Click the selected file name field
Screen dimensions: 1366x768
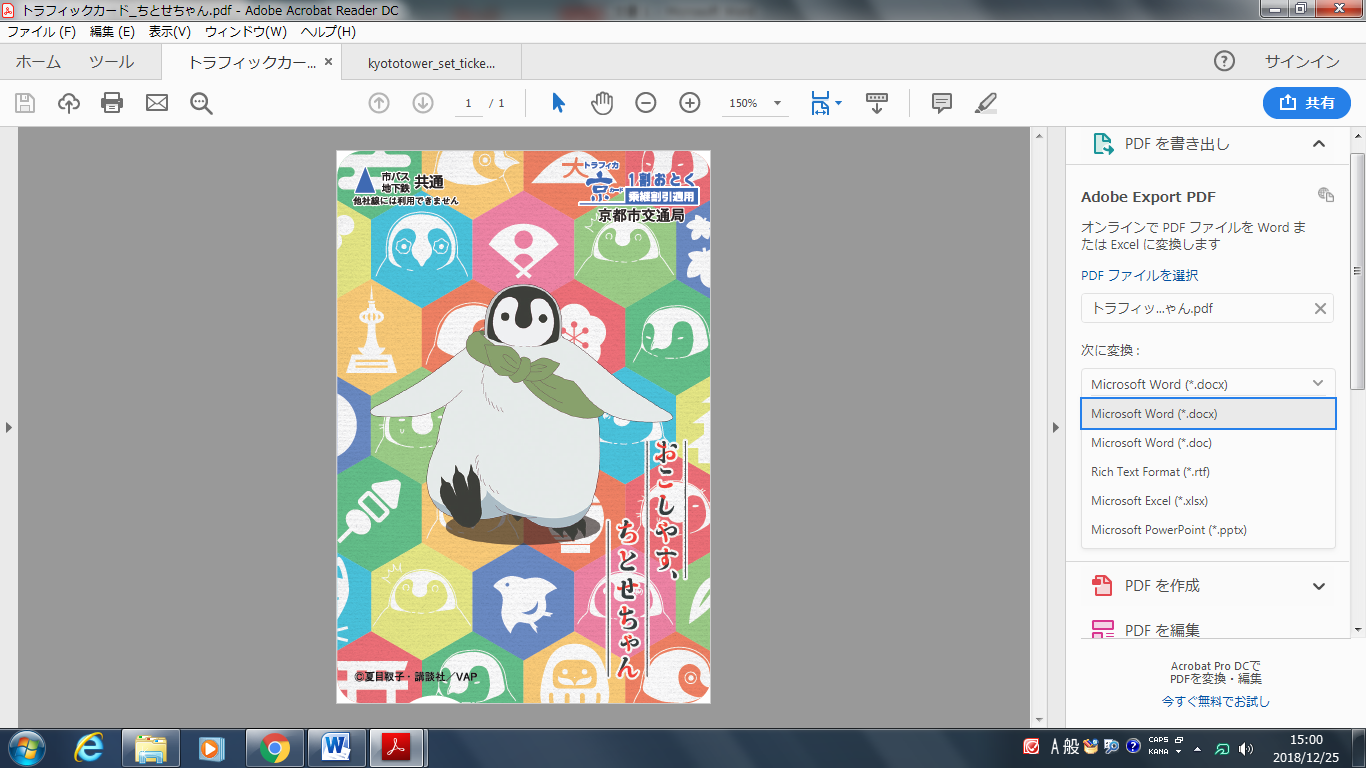1207,309
